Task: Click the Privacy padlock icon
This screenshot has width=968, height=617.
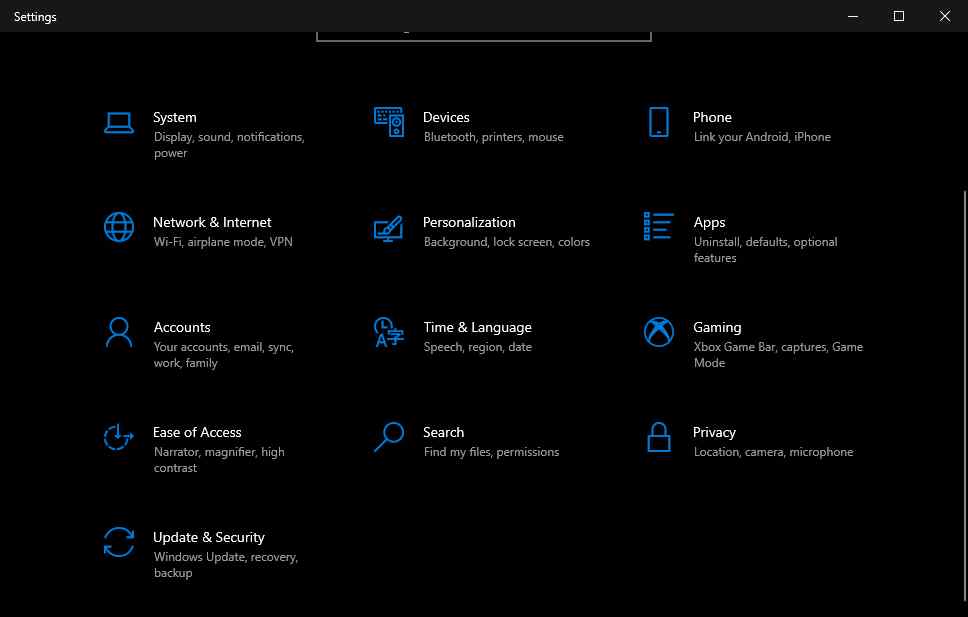Action: tap(659, 437)
